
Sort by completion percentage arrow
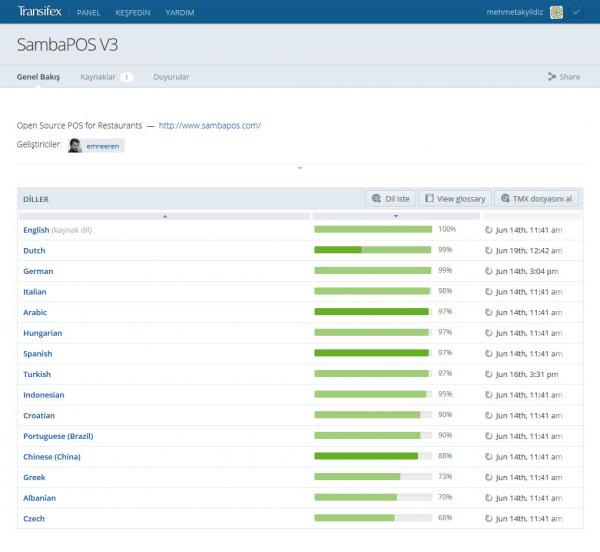coord(396,216)
